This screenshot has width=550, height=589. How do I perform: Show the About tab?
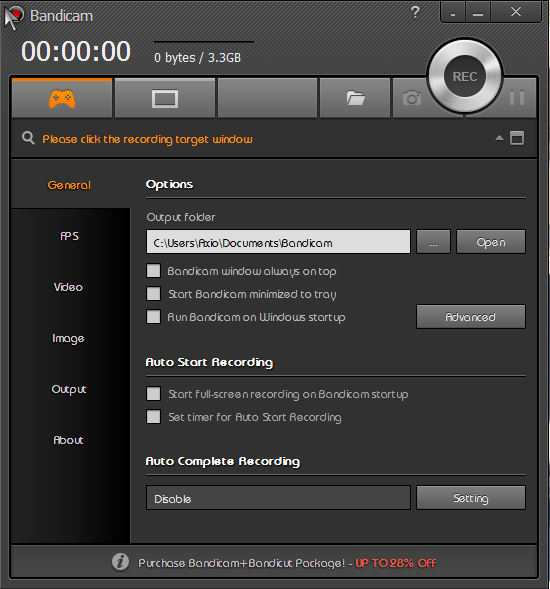click(68, 440)
